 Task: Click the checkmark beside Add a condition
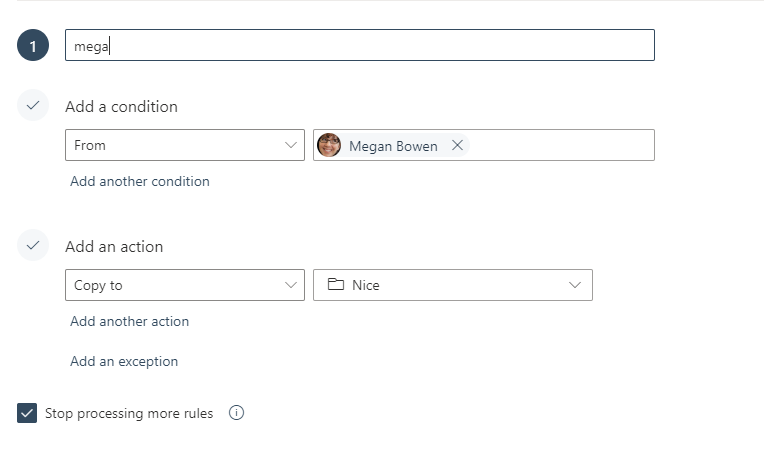[x=33, y=105]
